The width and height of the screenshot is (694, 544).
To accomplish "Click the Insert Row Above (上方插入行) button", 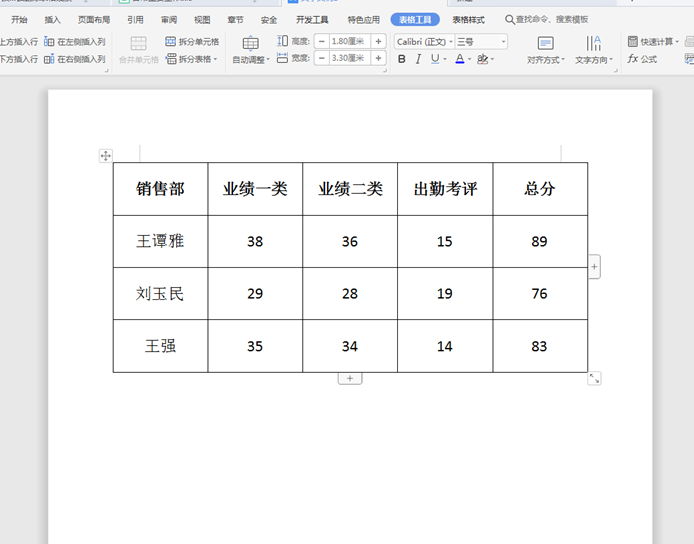I will pyautogui.click(x=19, y=42).
